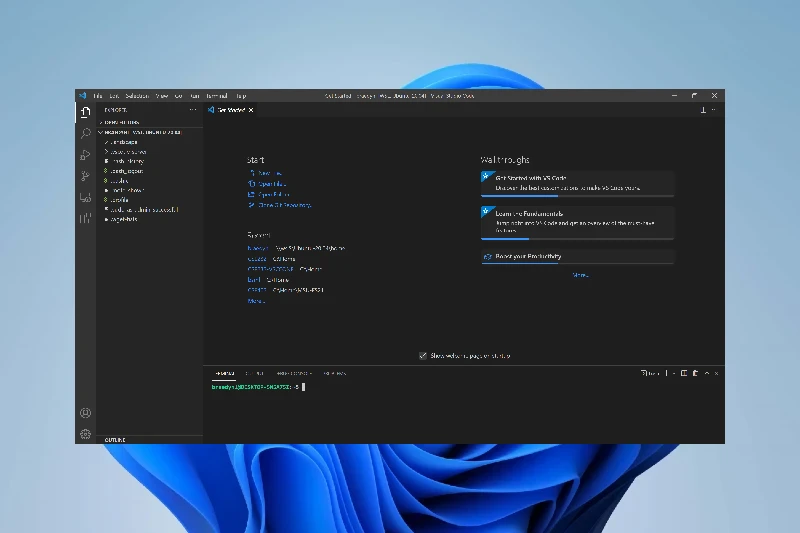The width and height of the screenshot is (800, 533).
Task: Open the Remote Explorer view
Action: pyautogui.click(x=85, y=197)
